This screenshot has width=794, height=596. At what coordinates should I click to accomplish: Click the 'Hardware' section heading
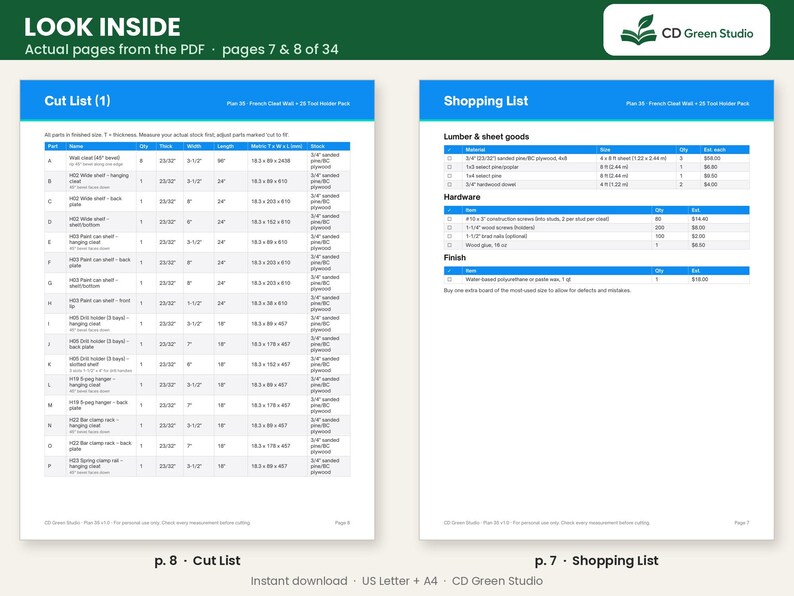(462, 197)
